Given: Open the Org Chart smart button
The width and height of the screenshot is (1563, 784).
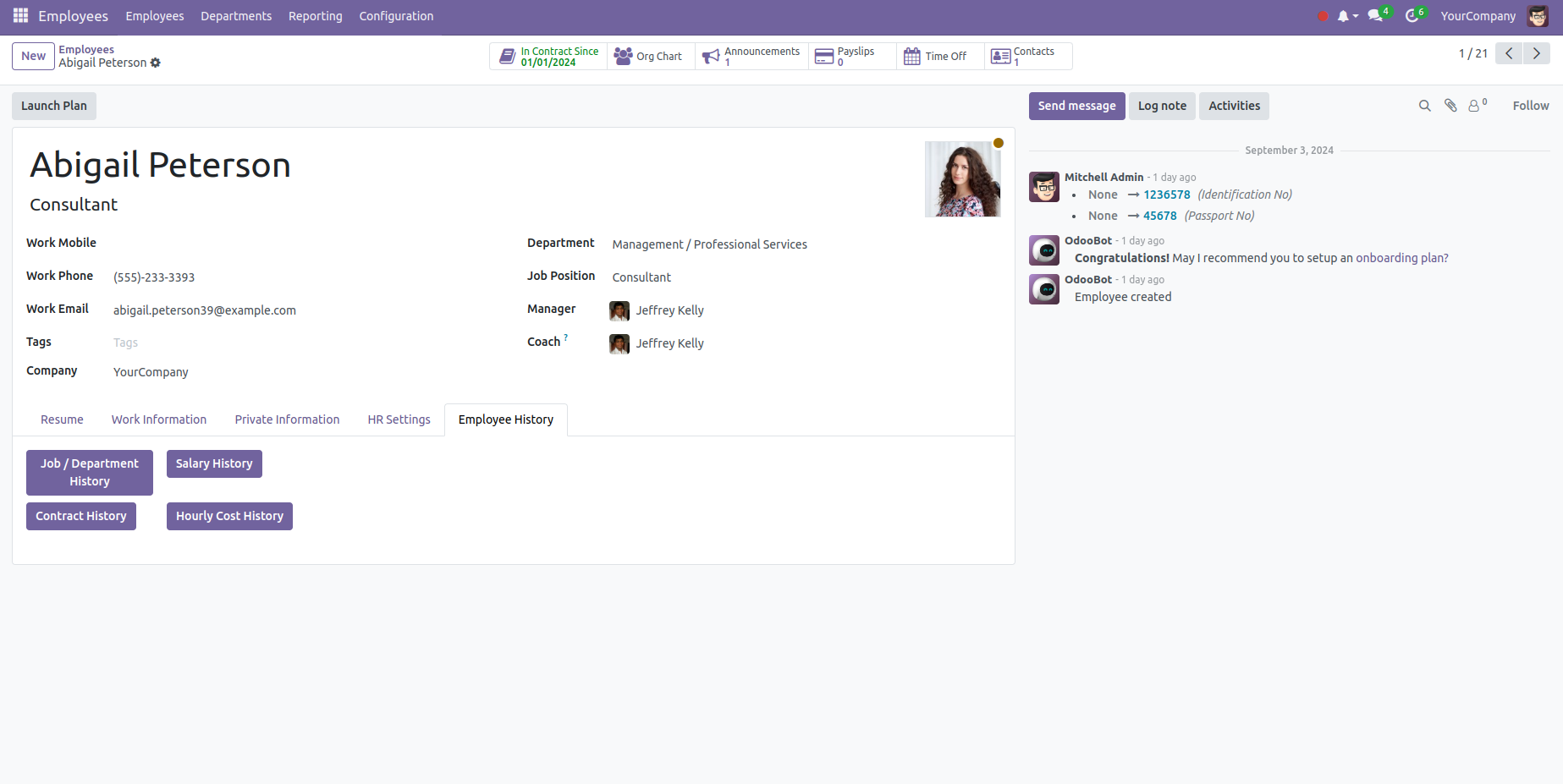Looking at the screenshot, I should click(649, 57).
